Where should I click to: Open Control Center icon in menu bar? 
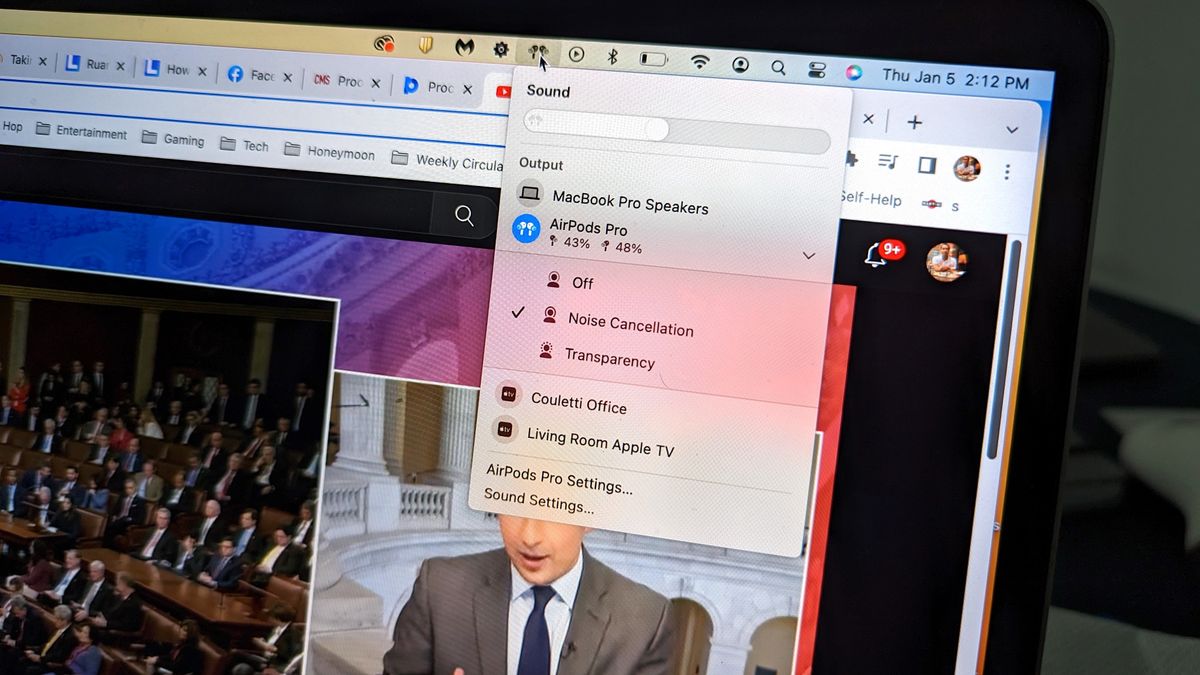pyautogui.click(x=817, y=70)
